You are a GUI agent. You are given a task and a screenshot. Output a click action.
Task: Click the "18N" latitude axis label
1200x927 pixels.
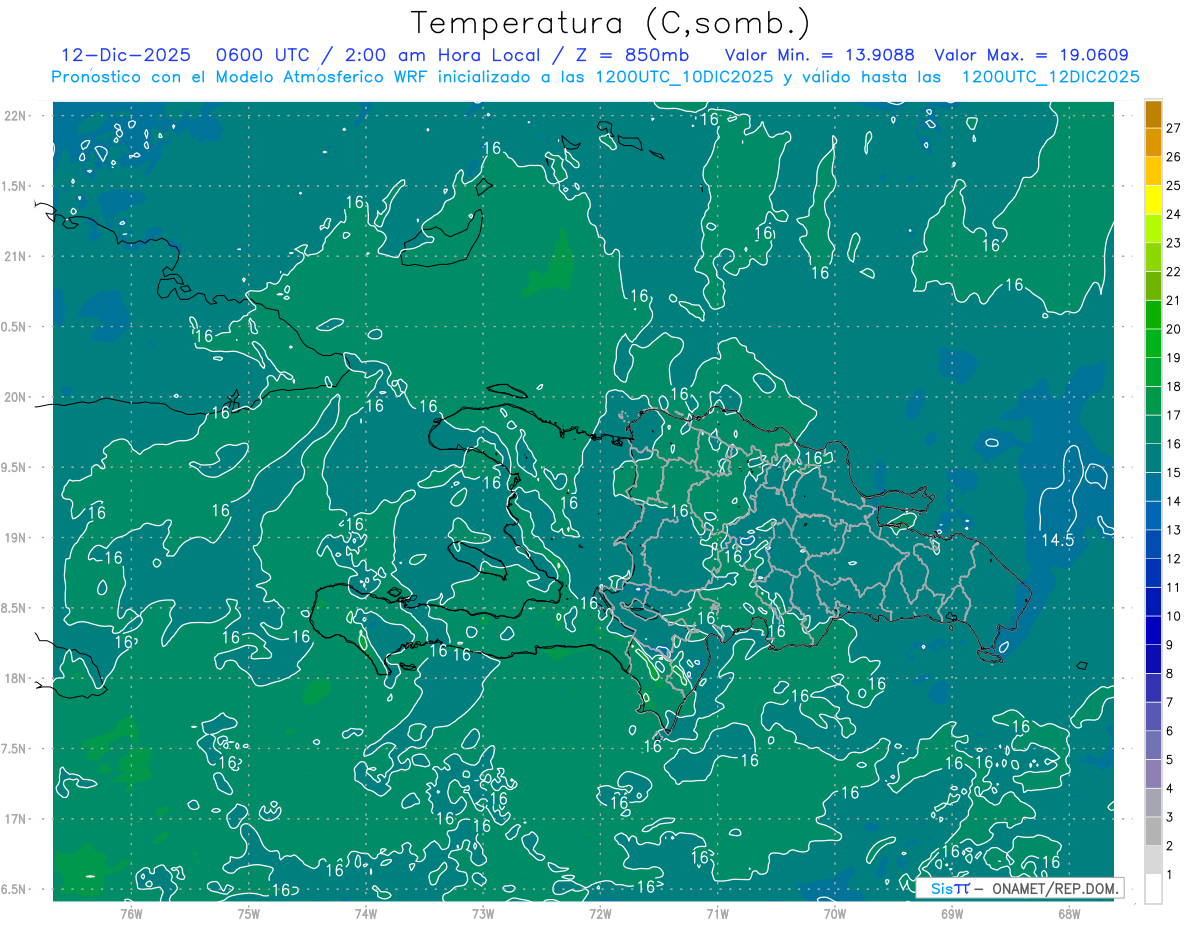16,679
